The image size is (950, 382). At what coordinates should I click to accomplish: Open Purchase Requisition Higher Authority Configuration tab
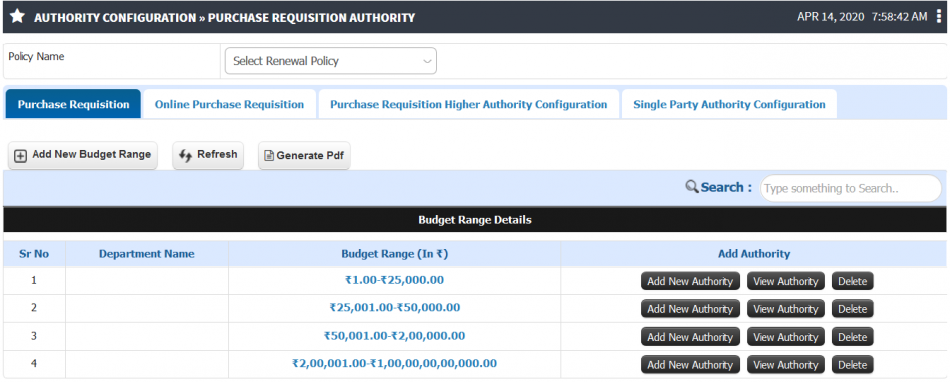point(468,104)
